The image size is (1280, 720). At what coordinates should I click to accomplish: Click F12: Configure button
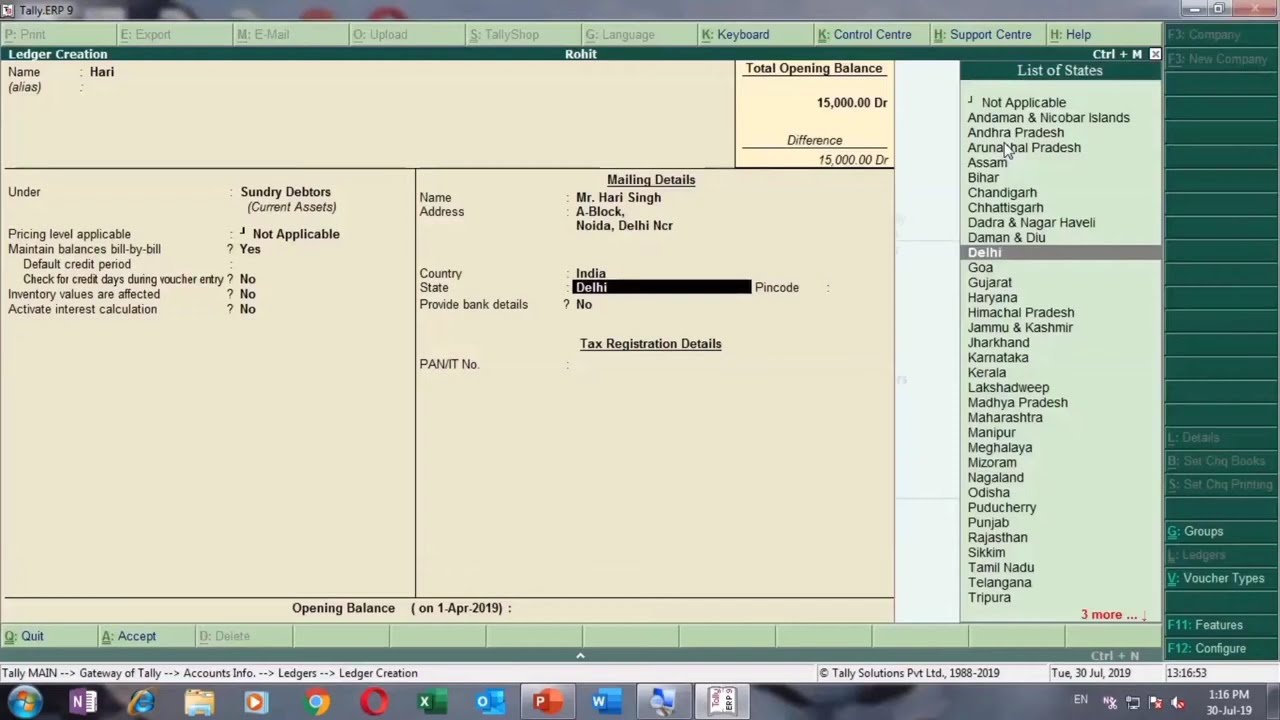pyautogui.click(x=1222, y=648)
